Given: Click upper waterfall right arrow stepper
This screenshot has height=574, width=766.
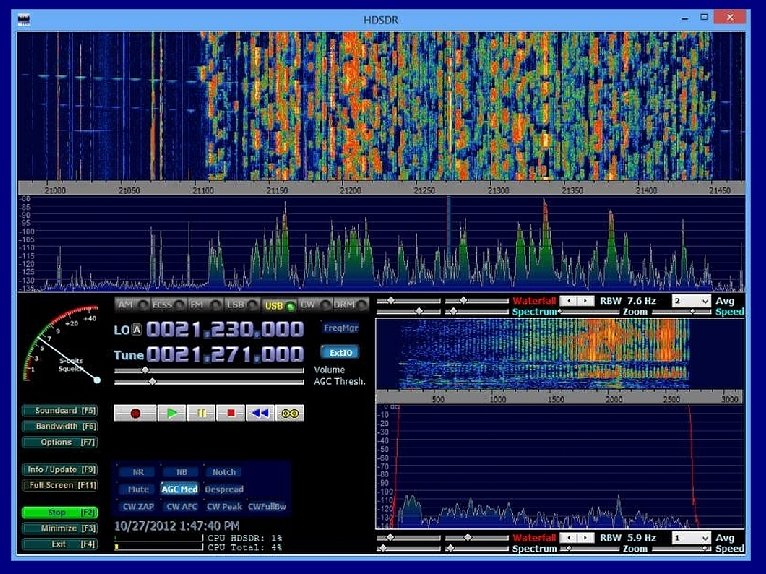Looking at the screenshot, I should [585, 301].
